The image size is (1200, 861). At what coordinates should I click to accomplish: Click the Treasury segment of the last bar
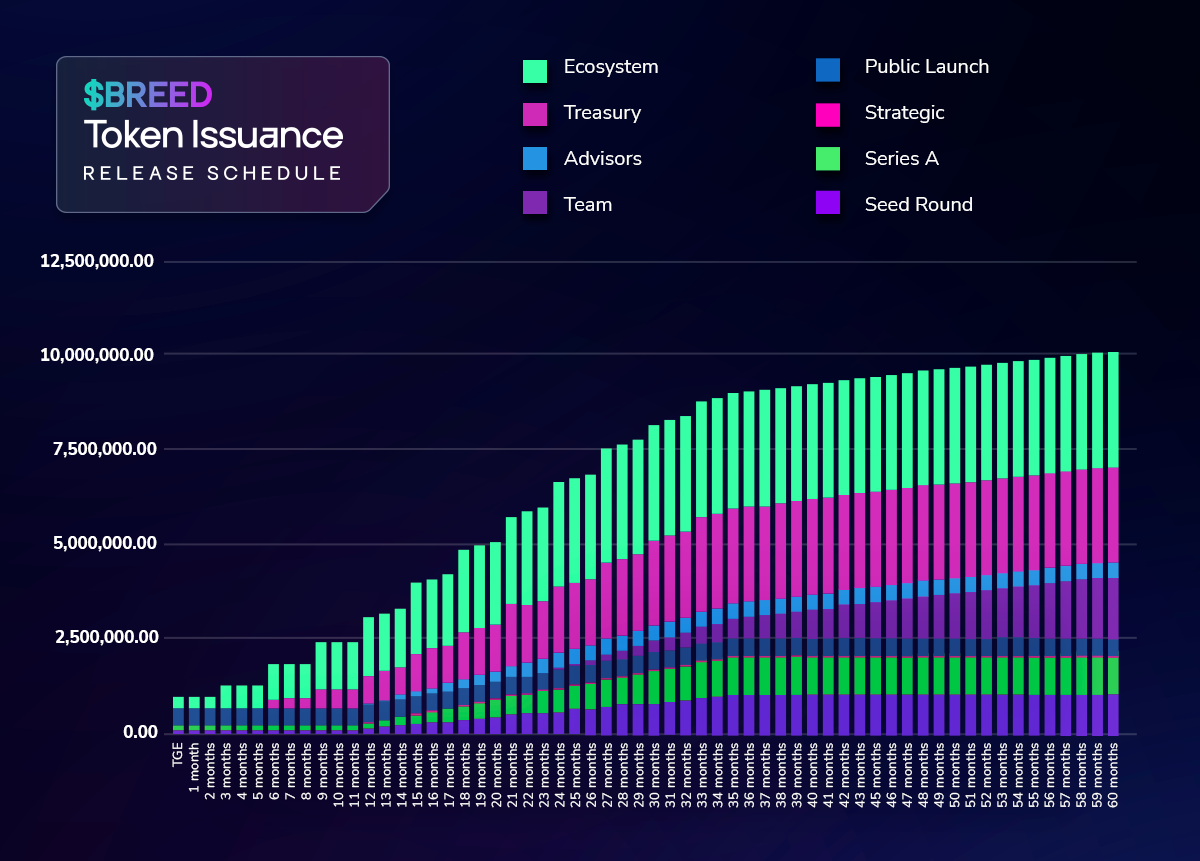[x=1112, y=515]
